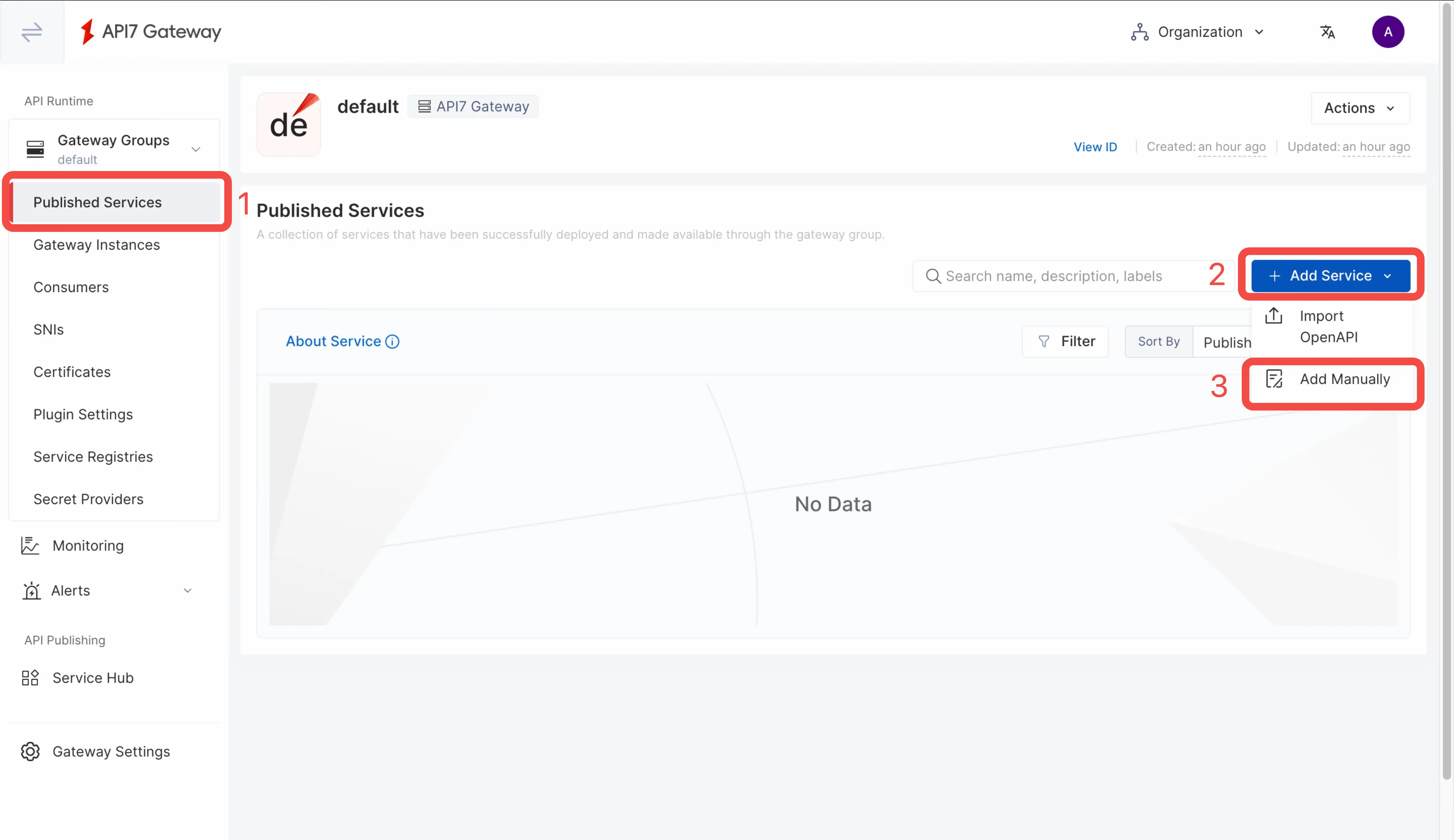Open the Add Service dropdown button

(1330, 276)
